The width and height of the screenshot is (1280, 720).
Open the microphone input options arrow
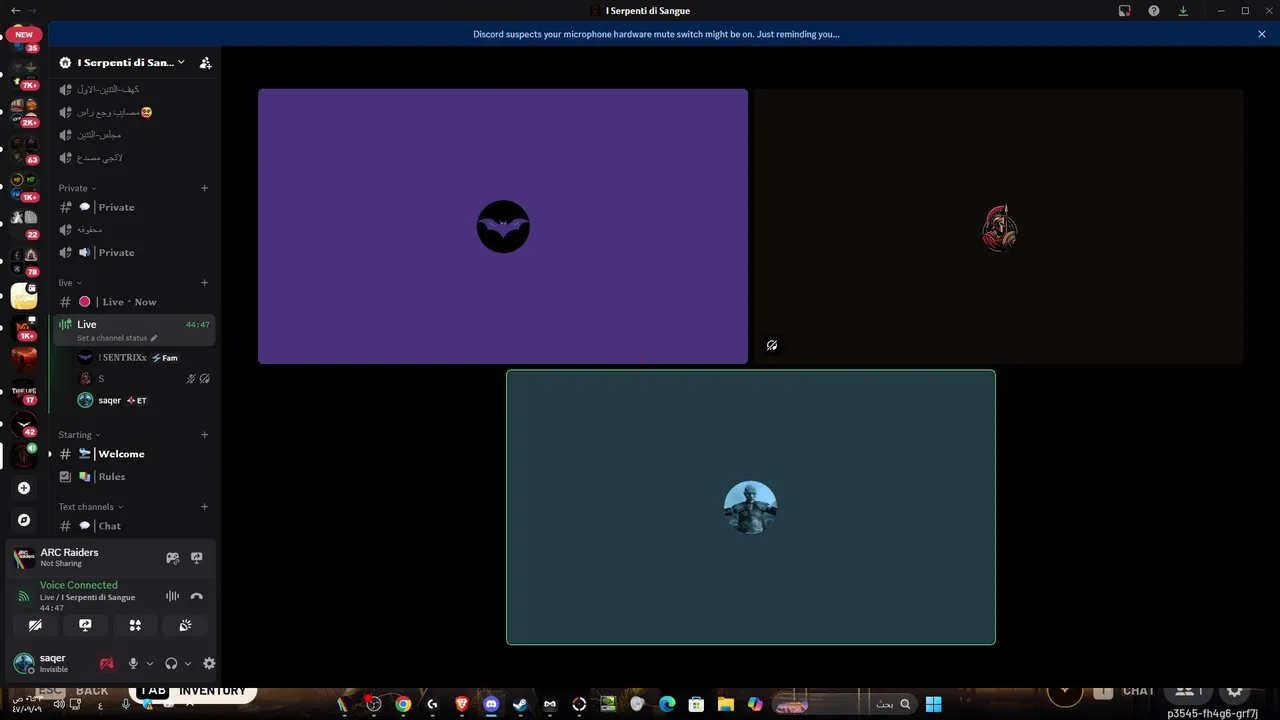tap(150, 663)
